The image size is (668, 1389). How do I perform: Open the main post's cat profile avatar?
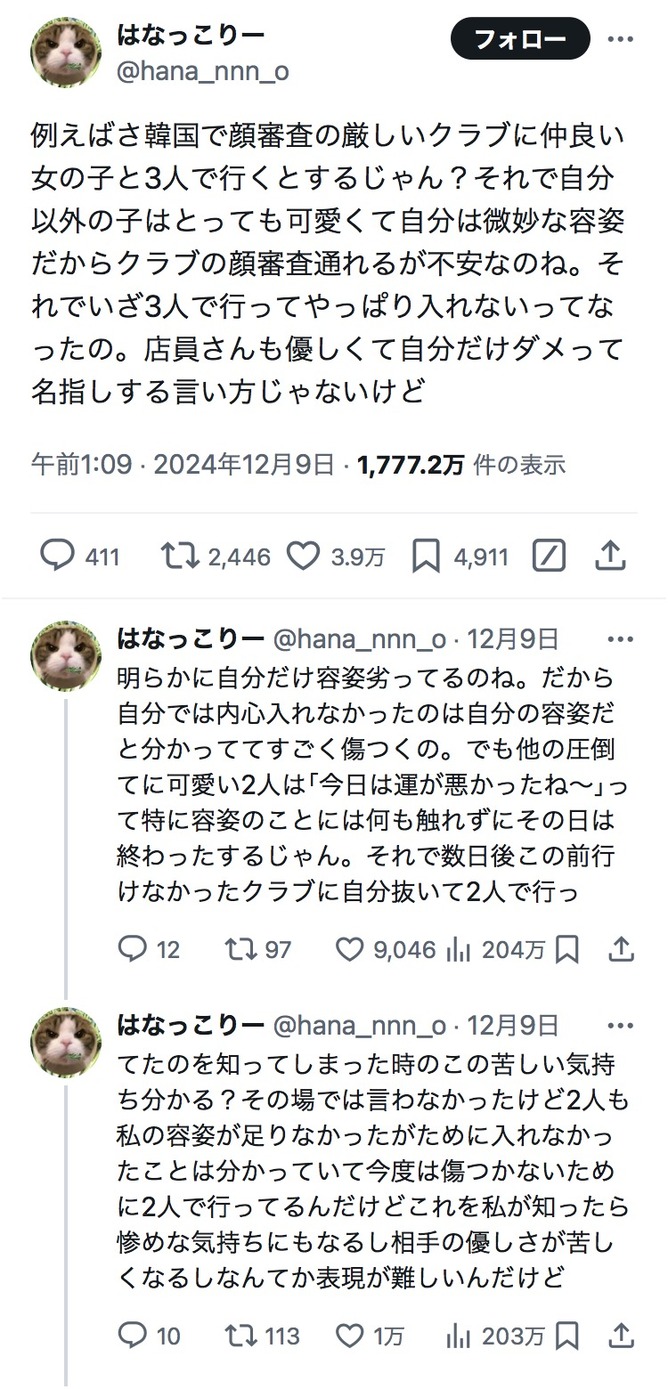(67, 51)
